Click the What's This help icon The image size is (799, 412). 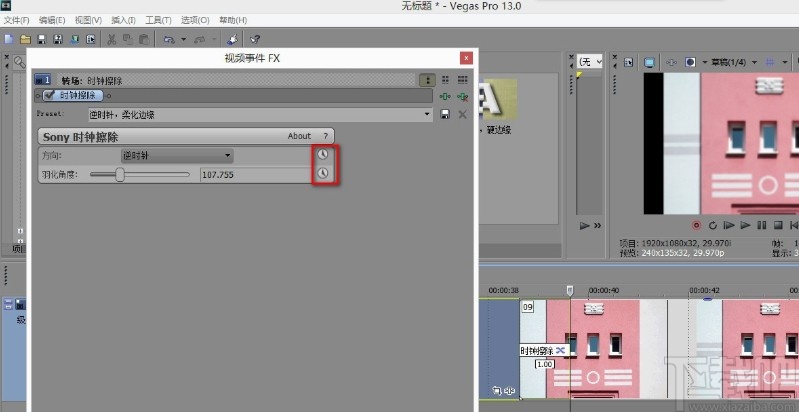(x=255, y=39)
